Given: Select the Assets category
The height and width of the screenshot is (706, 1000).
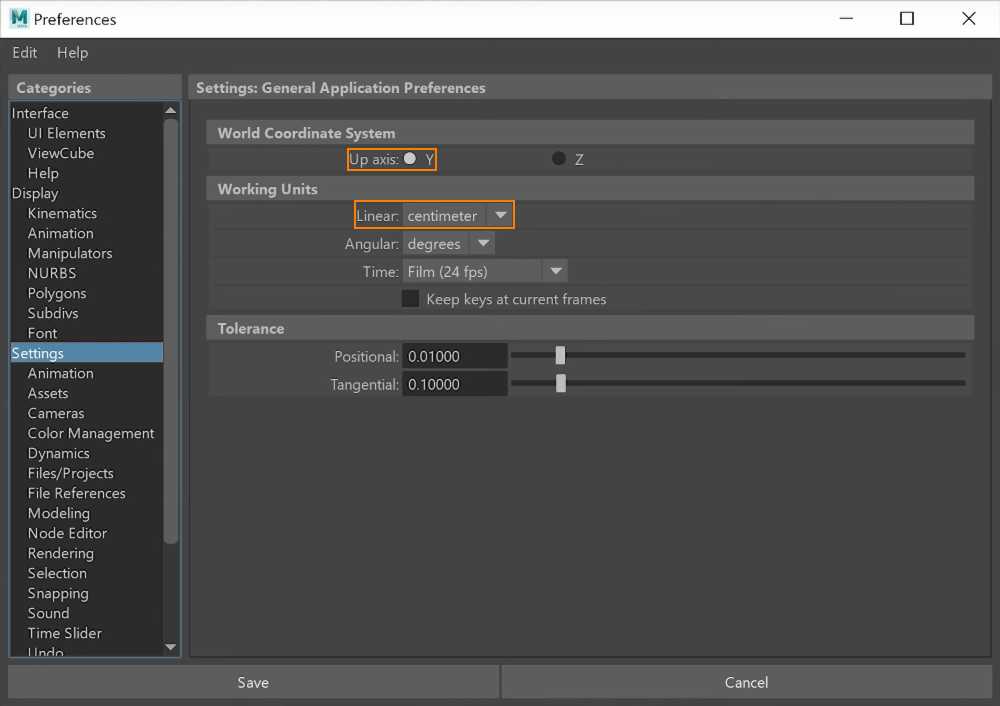Looking at the screenshot, I should pyautogui.click(x=87, y=393).
